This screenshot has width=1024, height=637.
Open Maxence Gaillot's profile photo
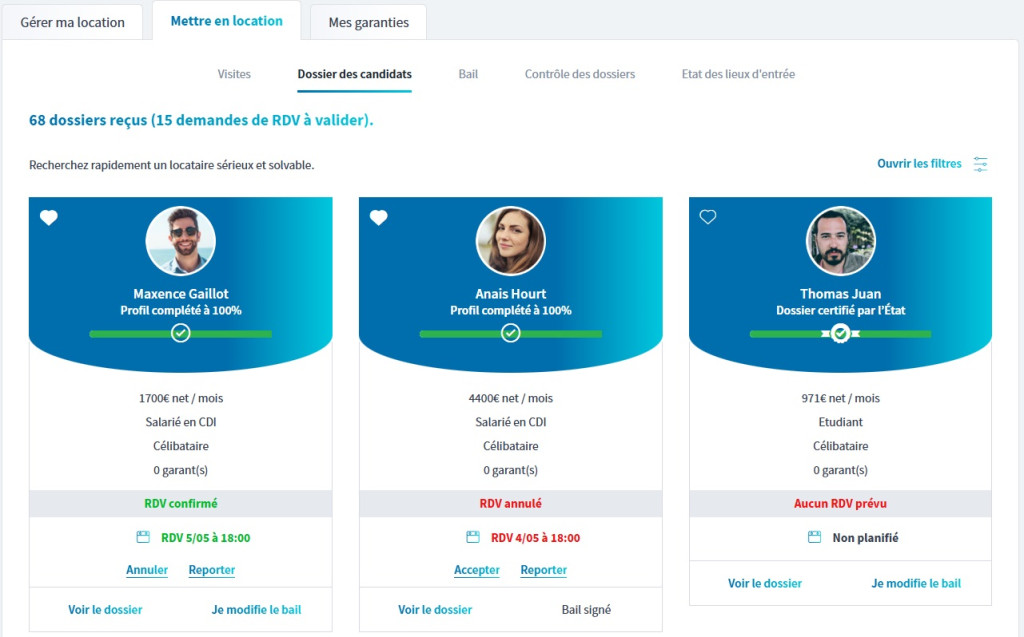coord(180,241)
